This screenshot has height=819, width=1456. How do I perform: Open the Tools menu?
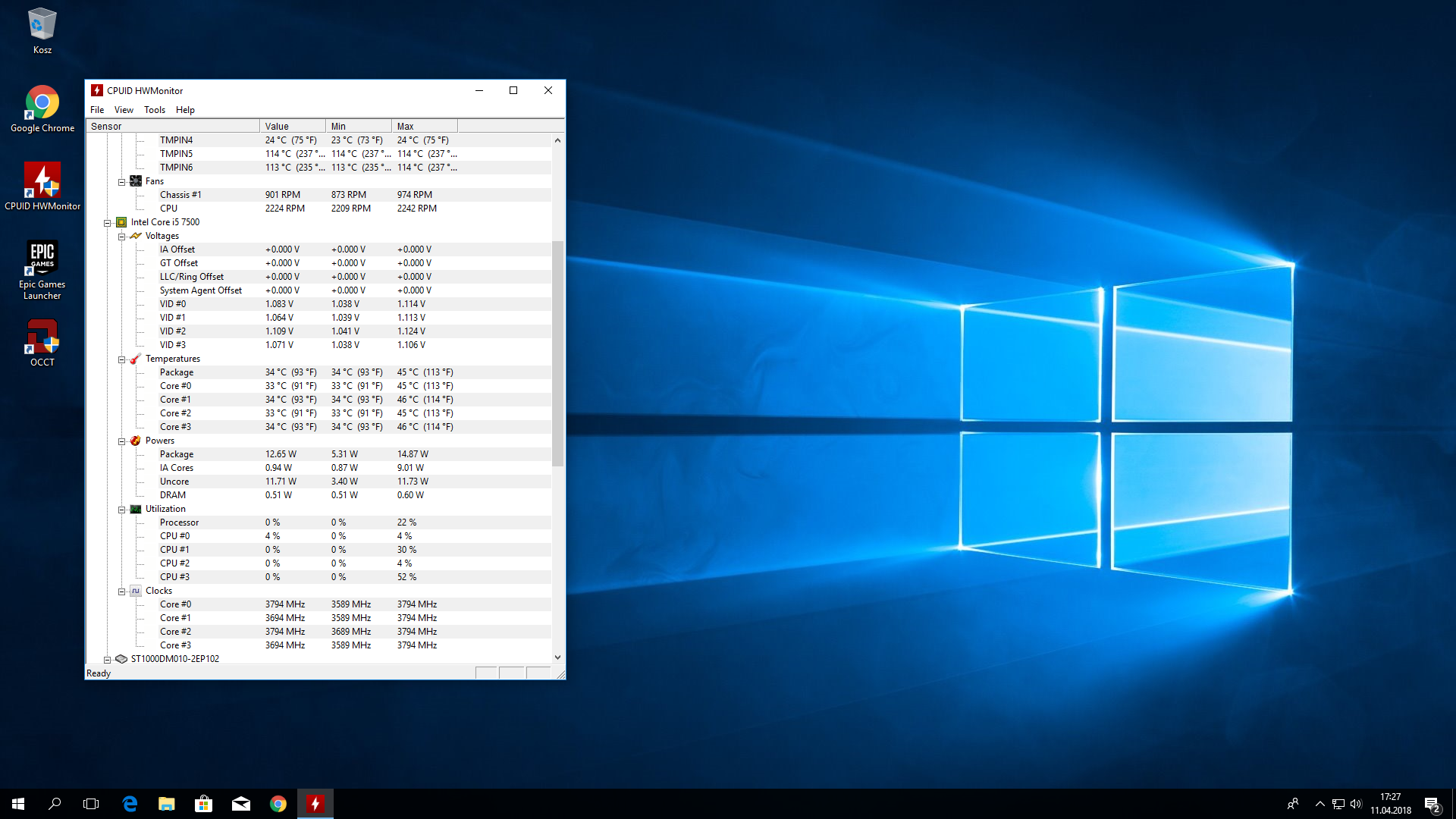tap(154, 110)
